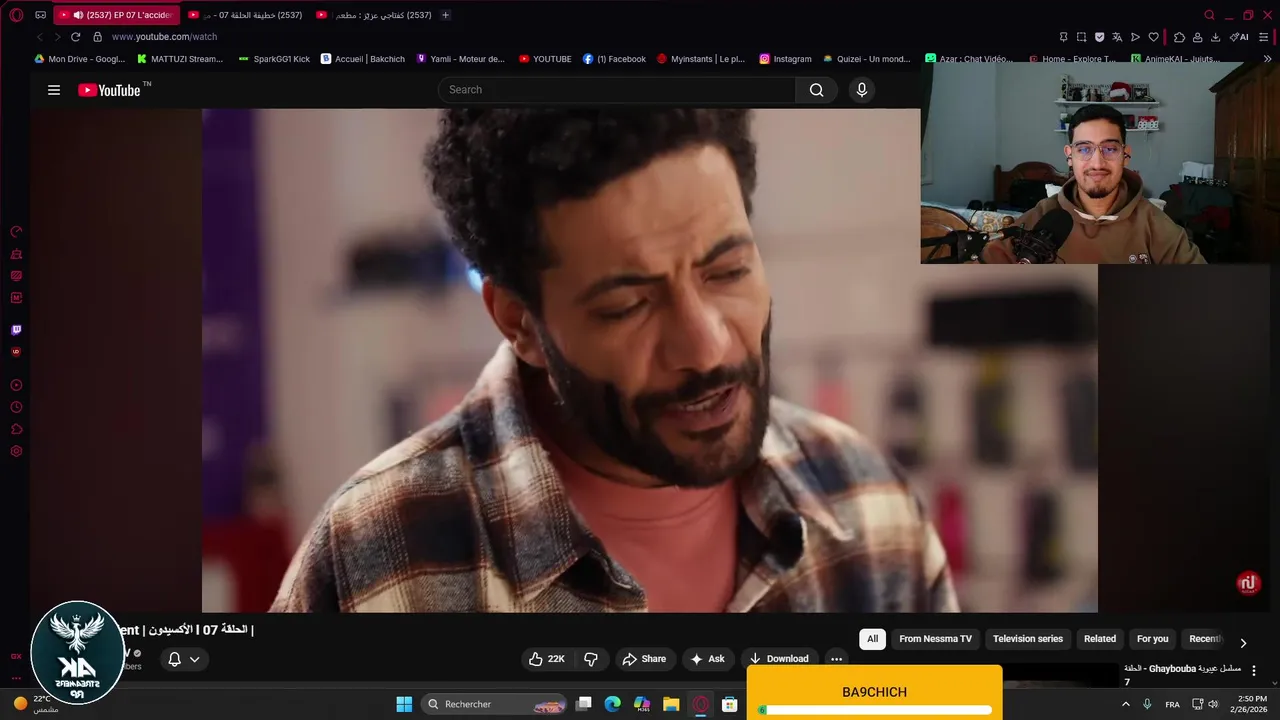Open the Mon Drive Google bookmark

pyautogui.click(x=80, y=59)
